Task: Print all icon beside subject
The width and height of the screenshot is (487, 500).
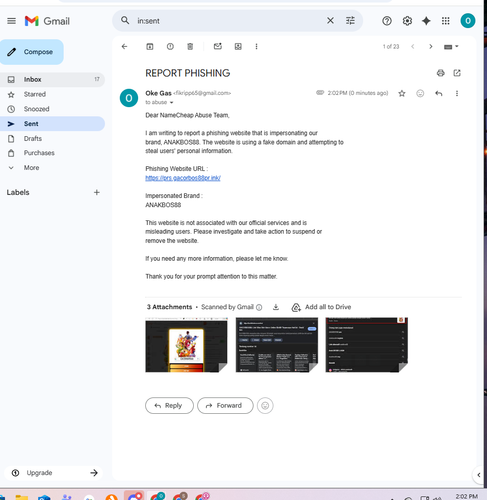Action: (x=441, y=73)
